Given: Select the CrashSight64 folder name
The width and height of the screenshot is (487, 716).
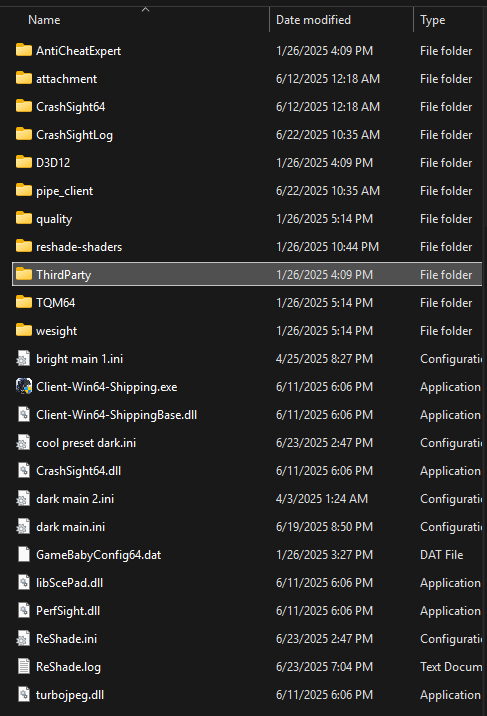Looking at the screenshot, I should 71,106.
